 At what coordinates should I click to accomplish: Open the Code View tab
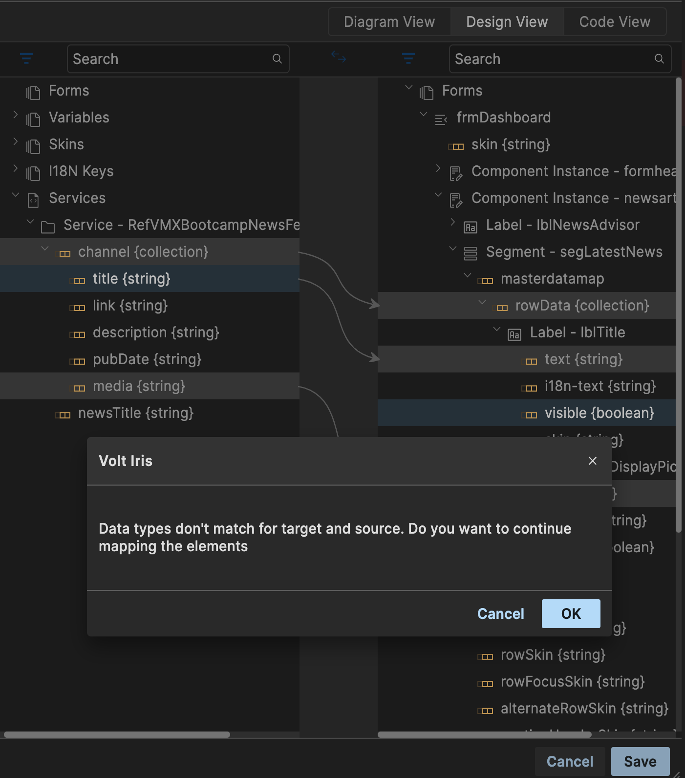click(614, 22)
